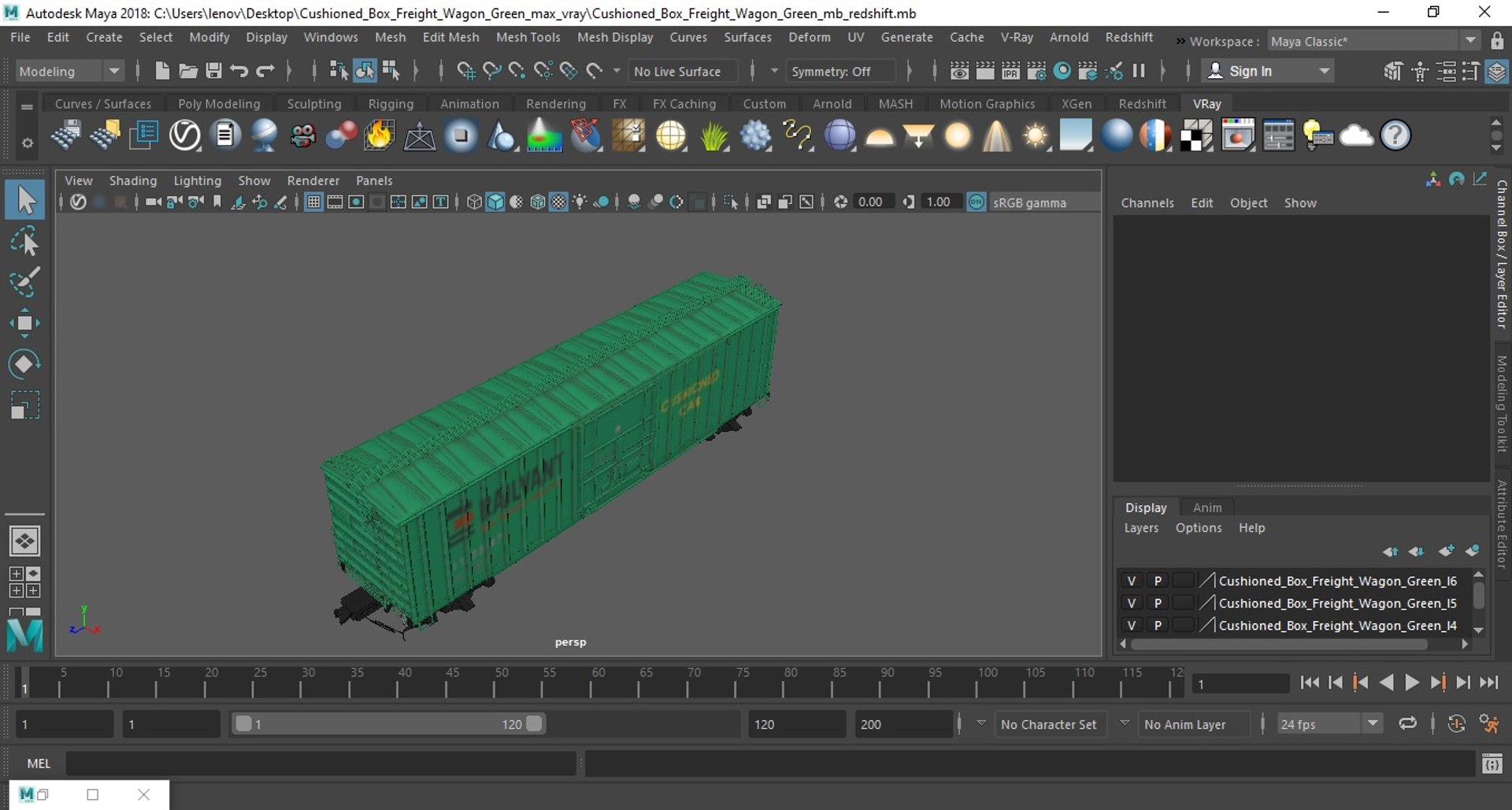Toggle playback P of layer Green_l6
This screenshot has height=810, width=1512.
point(1158,581)
